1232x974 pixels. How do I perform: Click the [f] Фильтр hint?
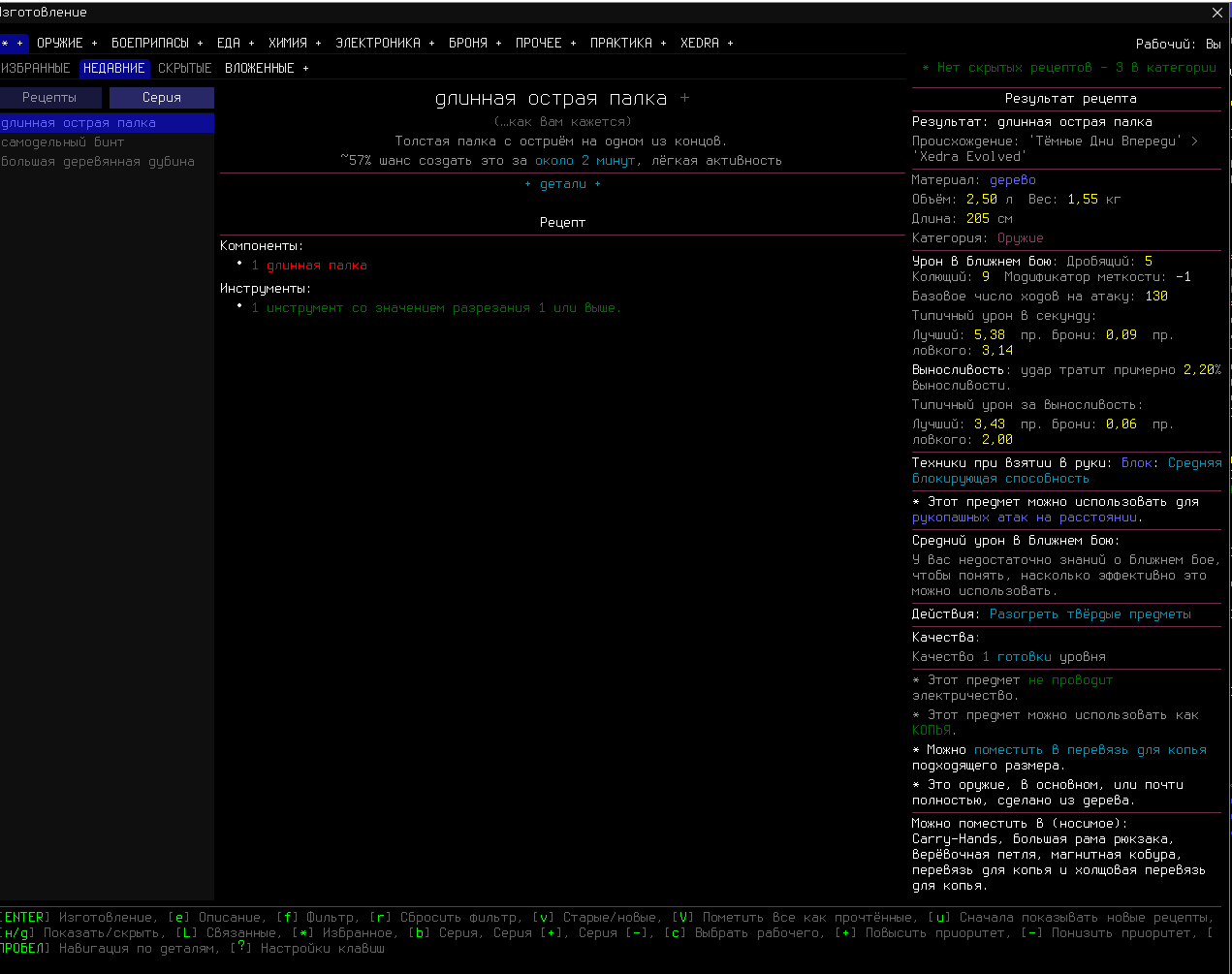point(316,918)
